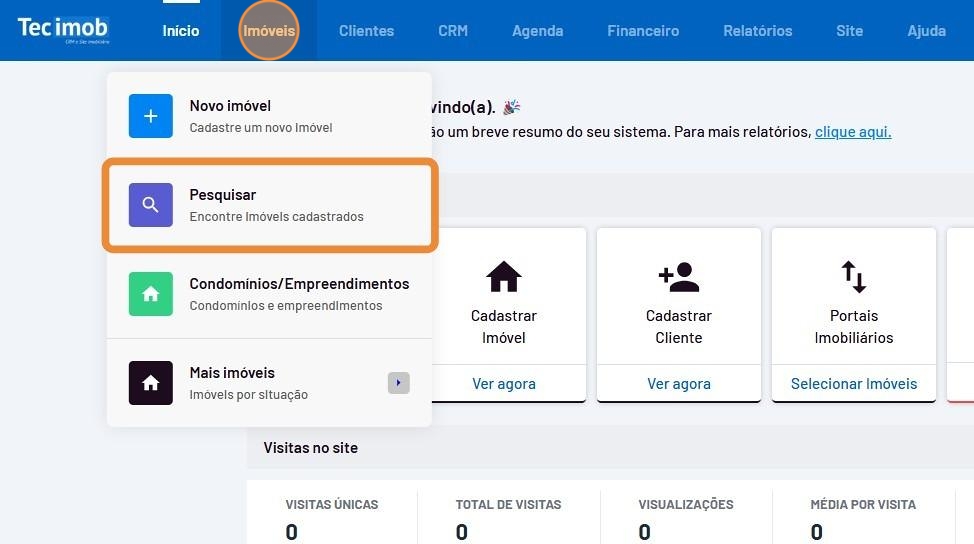Screen dimensions: 974x544
Task: Click the arrows icon in Portais Imobiliários card
Action: click(853, 276)
